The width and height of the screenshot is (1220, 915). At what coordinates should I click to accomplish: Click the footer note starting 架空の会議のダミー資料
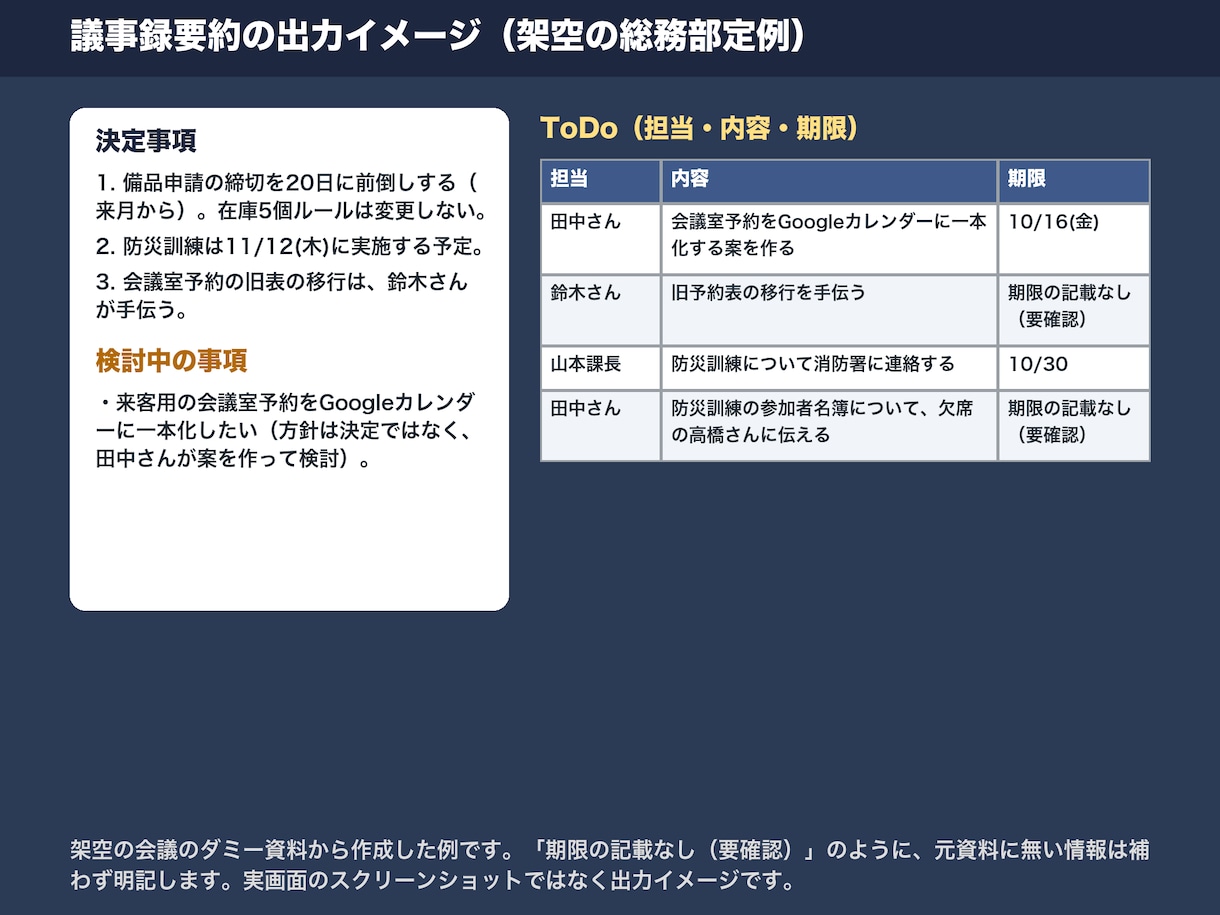click(610, 865)
